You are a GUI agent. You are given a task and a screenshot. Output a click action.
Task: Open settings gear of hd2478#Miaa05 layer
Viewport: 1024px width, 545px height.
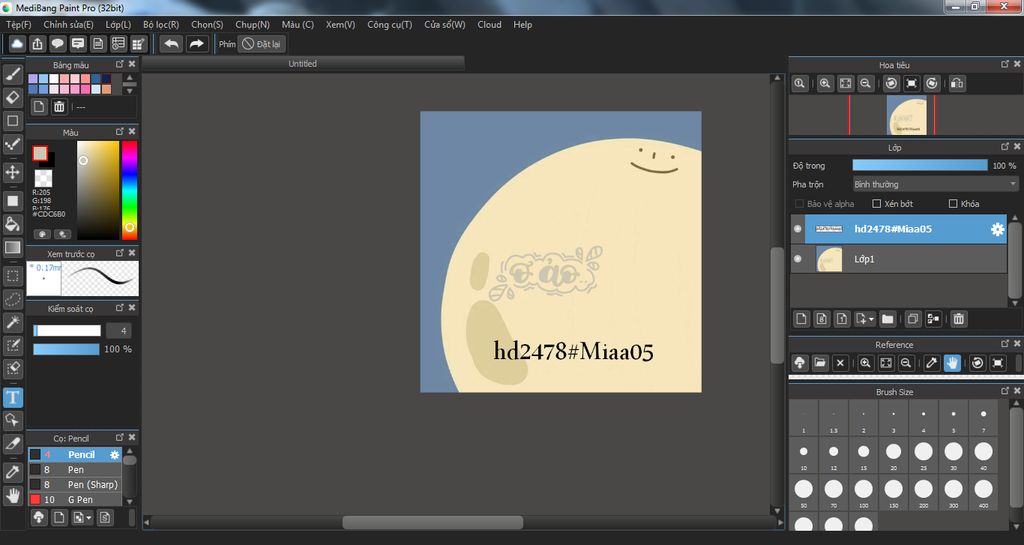pyautogui.click(x=997, y=229)
